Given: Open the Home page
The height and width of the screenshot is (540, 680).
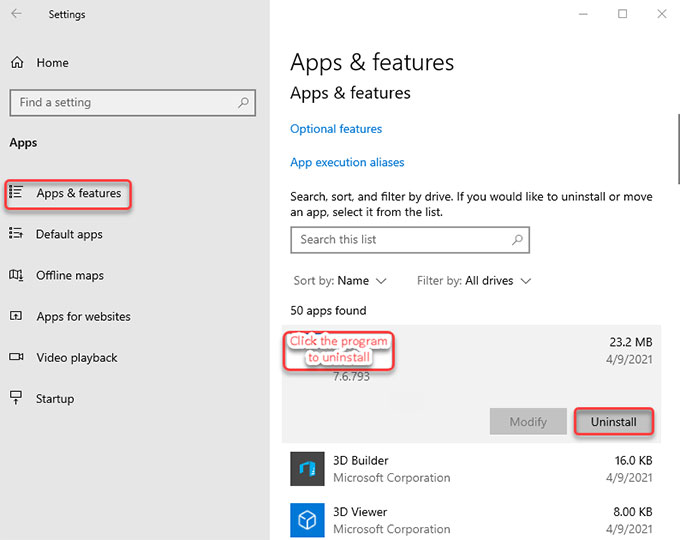Looking at the screenshot, I should pos(52,63).
